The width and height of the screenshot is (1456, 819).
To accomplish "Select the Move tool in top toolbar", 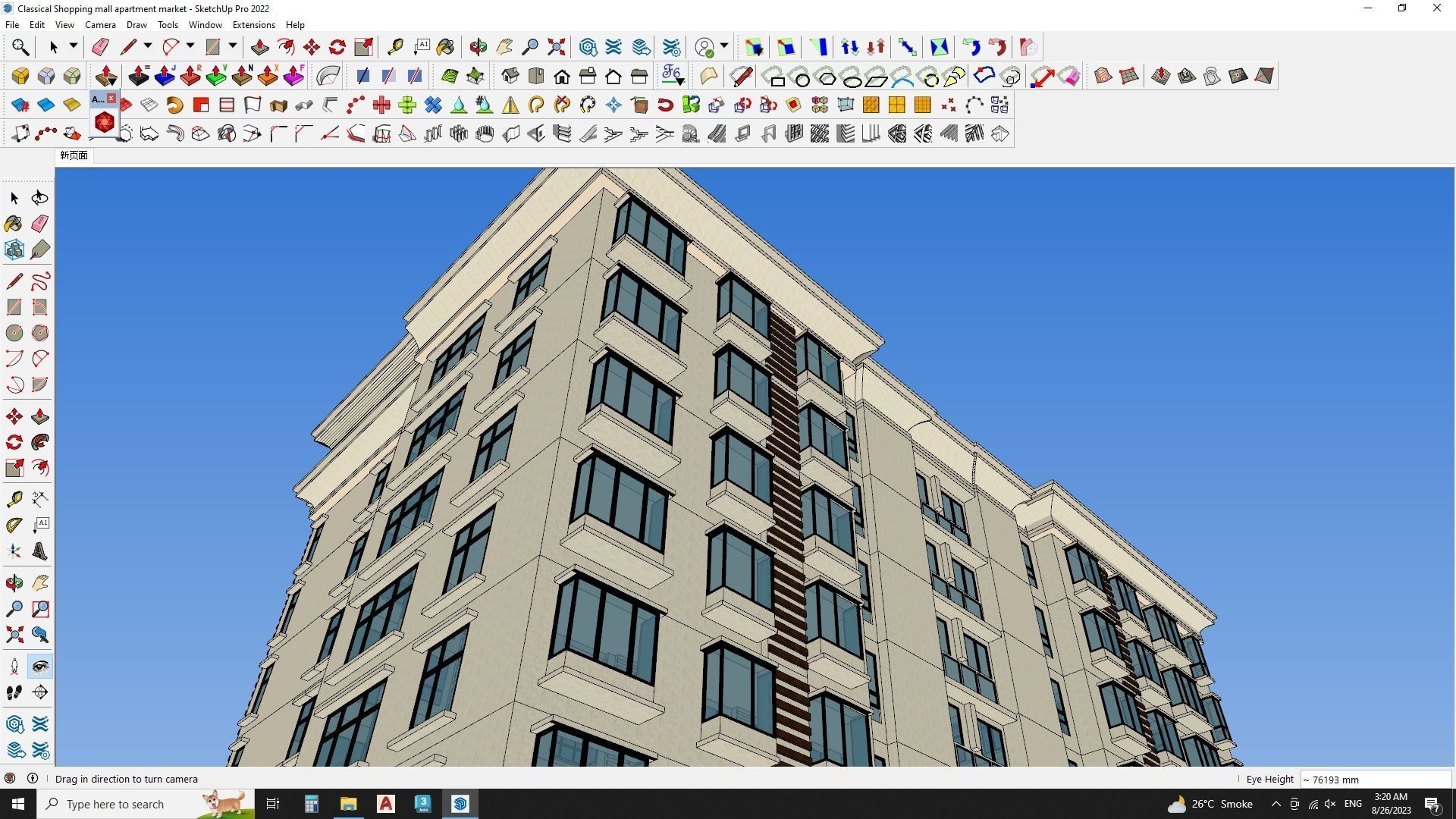I will pos(312,47).
